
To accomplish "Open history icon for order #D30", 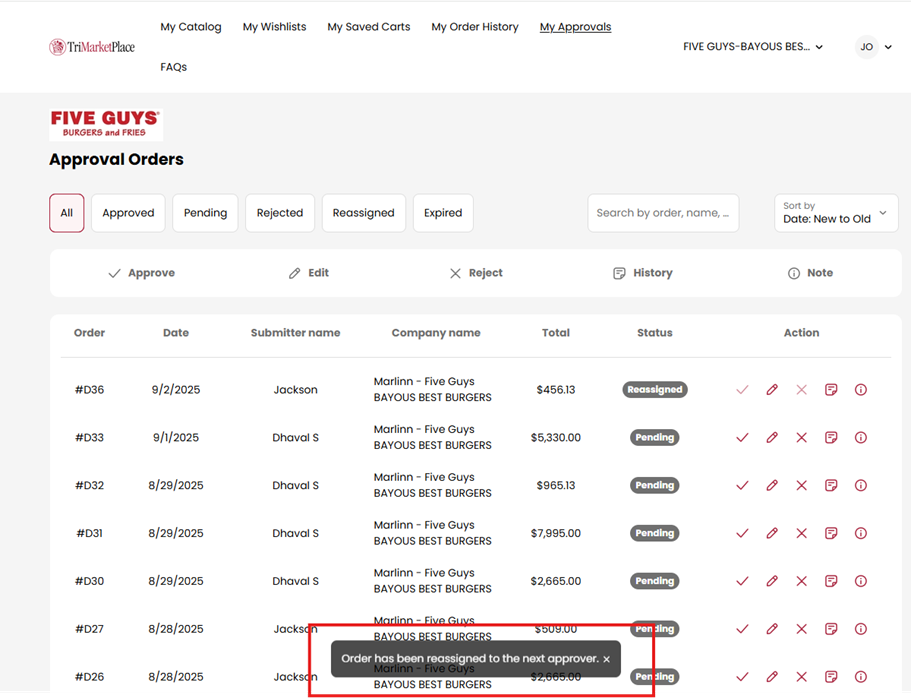I will click(831, 582).
